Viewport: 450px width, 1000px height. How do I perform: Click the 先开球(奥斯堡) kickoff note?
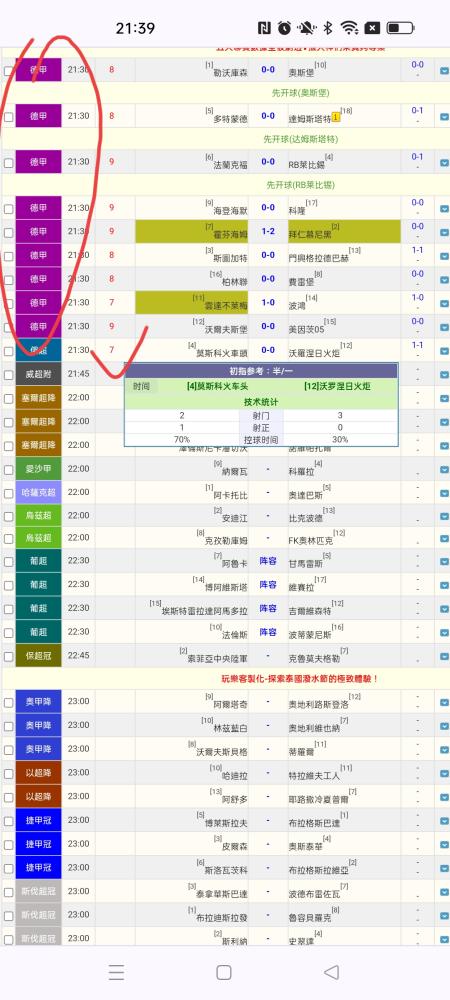coord(300,93)
